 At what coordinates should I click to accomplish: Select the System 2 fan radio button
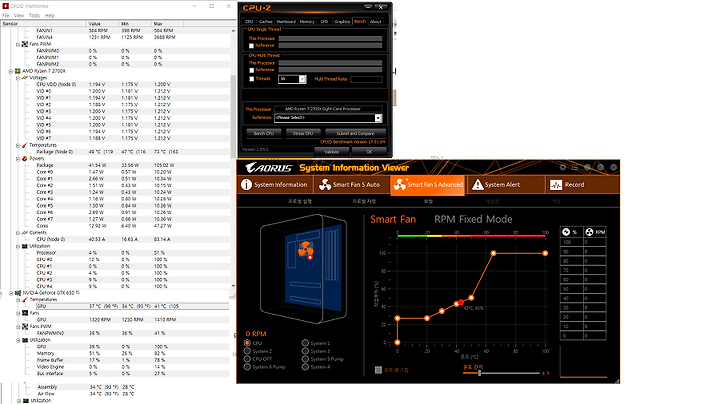coord(247,351)
